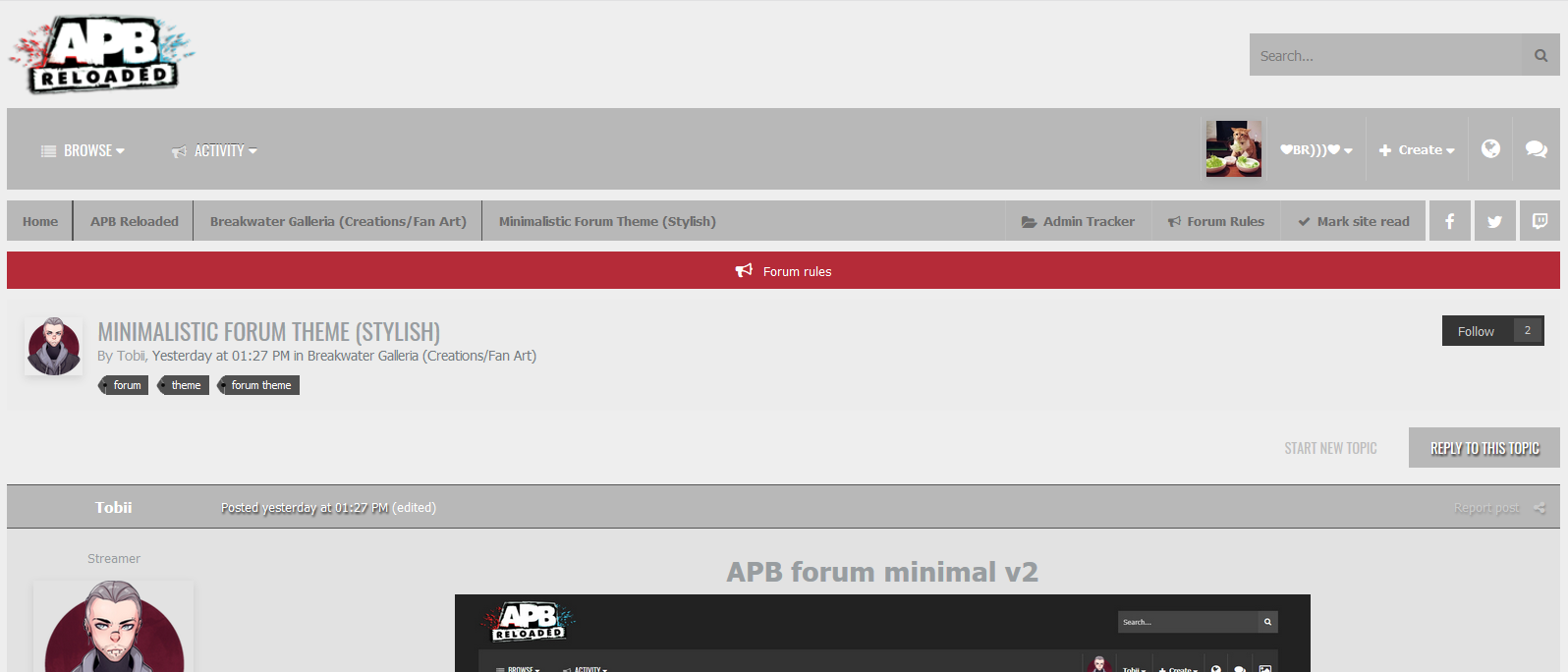Go to APB Reloaded breadcrumb
The image size is (1568, 672).
[135, 221]
